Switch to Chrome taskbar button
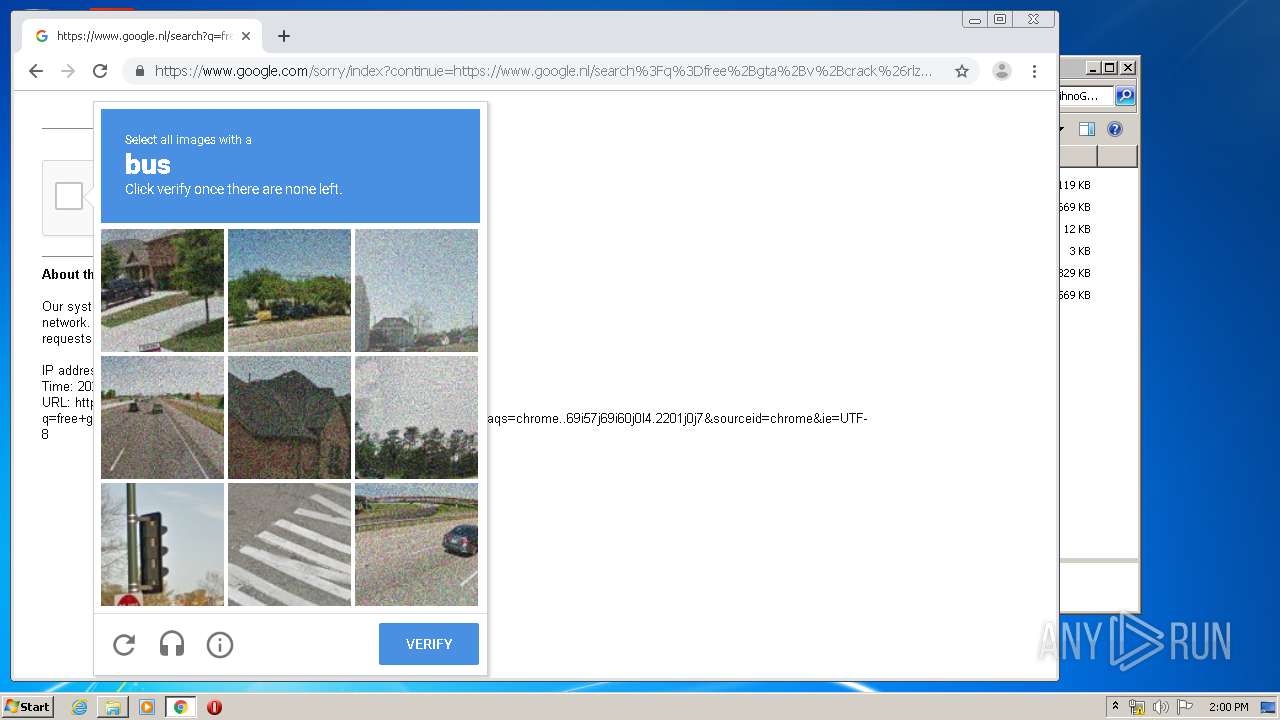The image size is (1280, 720). point(180,707)
